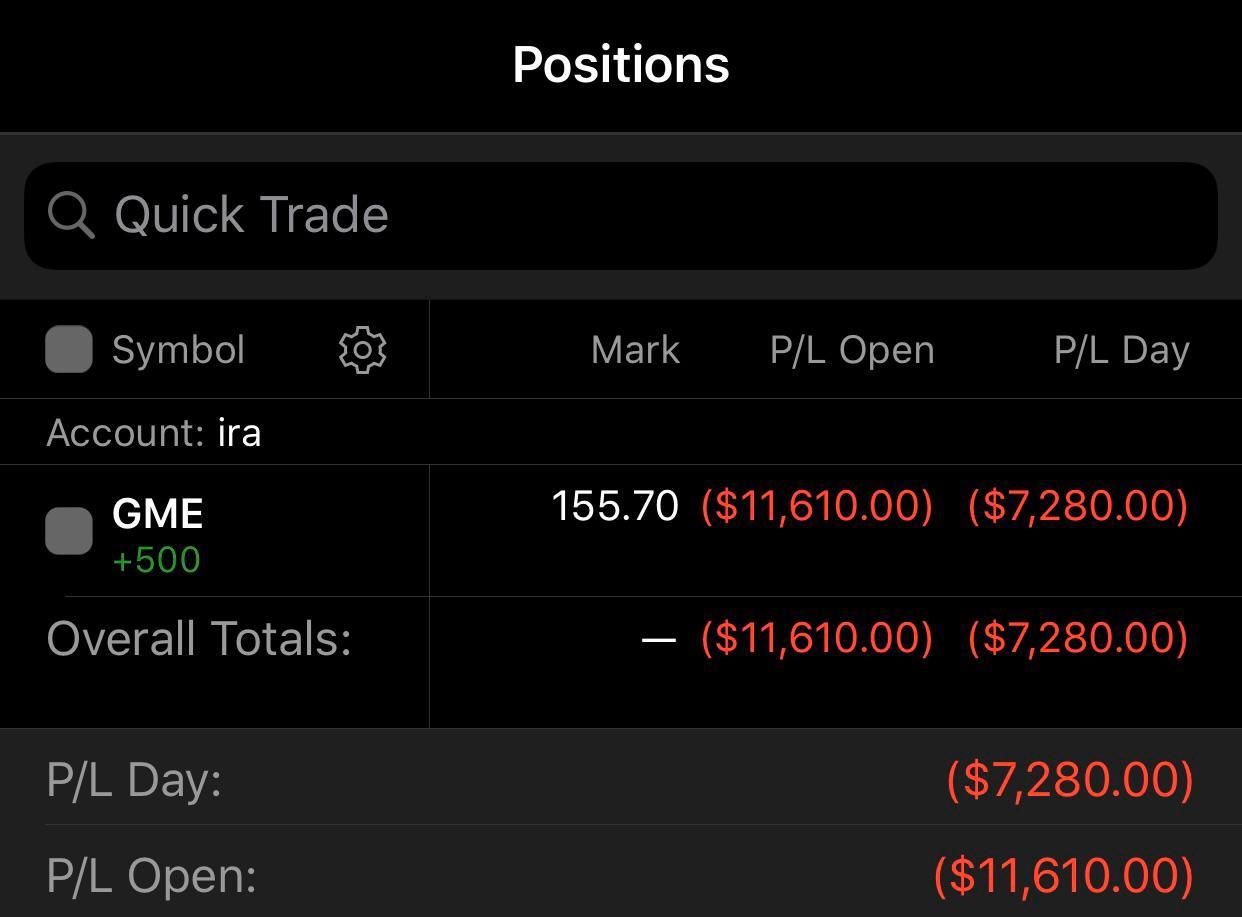Tap the magnifier icon in Quick Trade

tap(71, 215)
